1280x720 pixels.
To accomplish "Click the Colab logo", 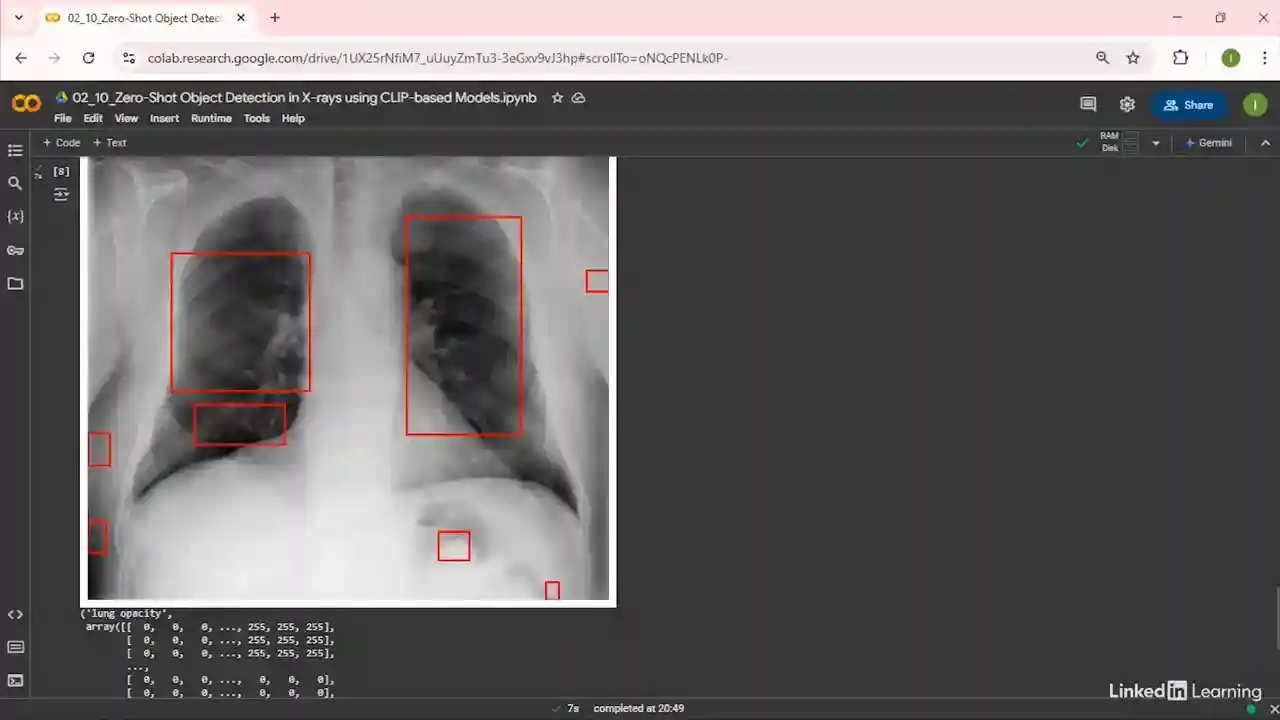I will [x=26, y=104].
